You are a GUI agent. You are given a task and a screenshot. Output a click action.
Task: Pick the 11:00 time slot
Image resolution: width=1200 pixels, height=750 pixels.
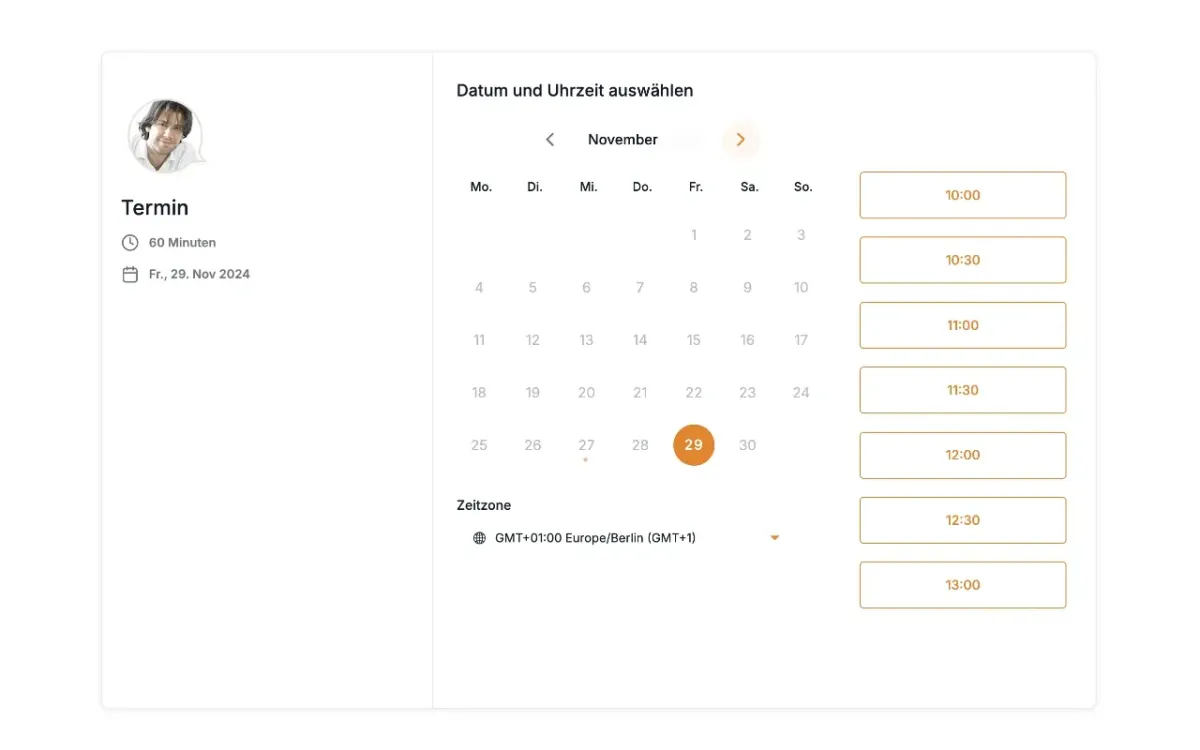tap(962, 325)
